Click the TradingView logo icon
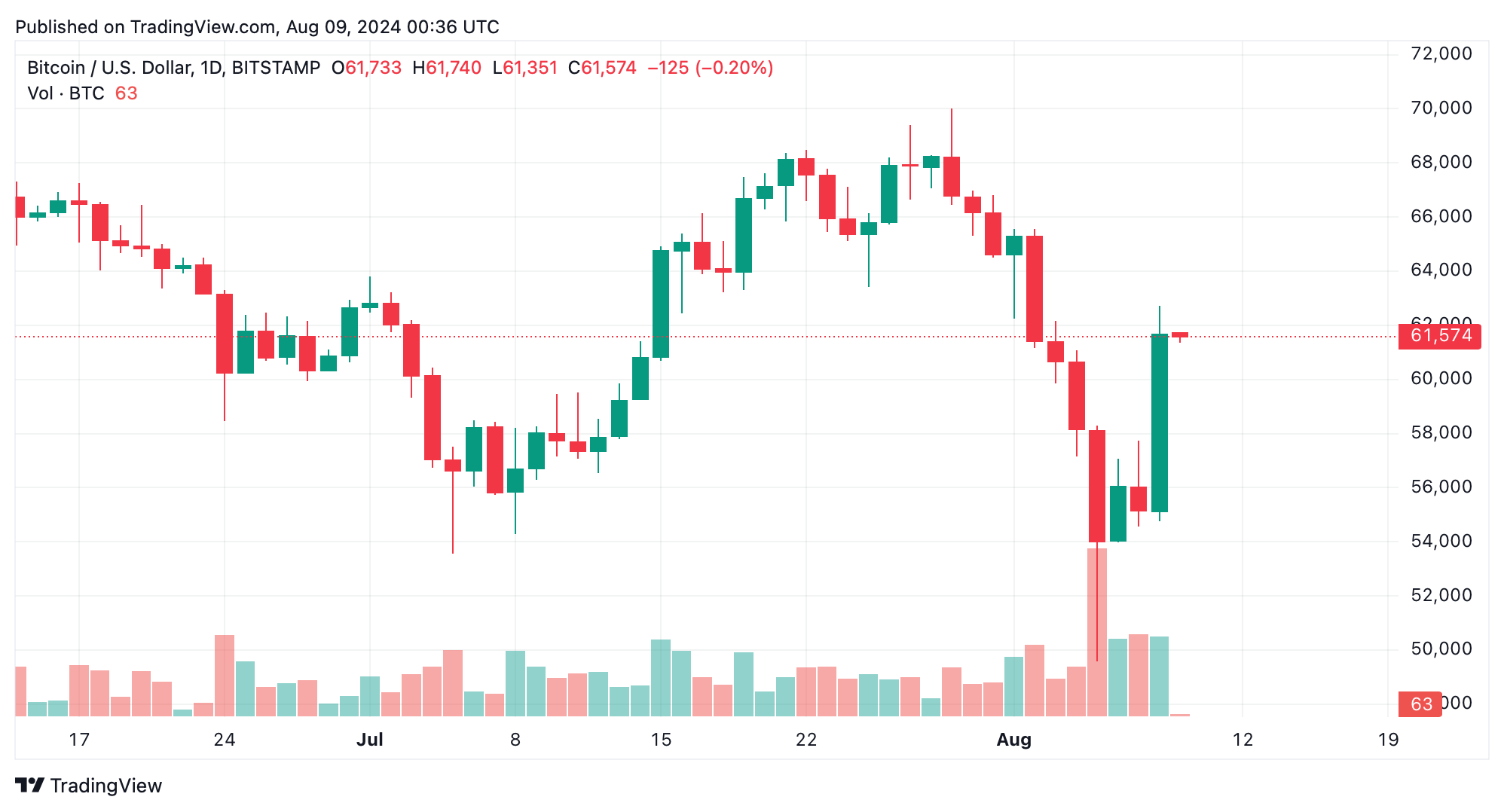Screen dimensions: 1504x812 point(30,786)
